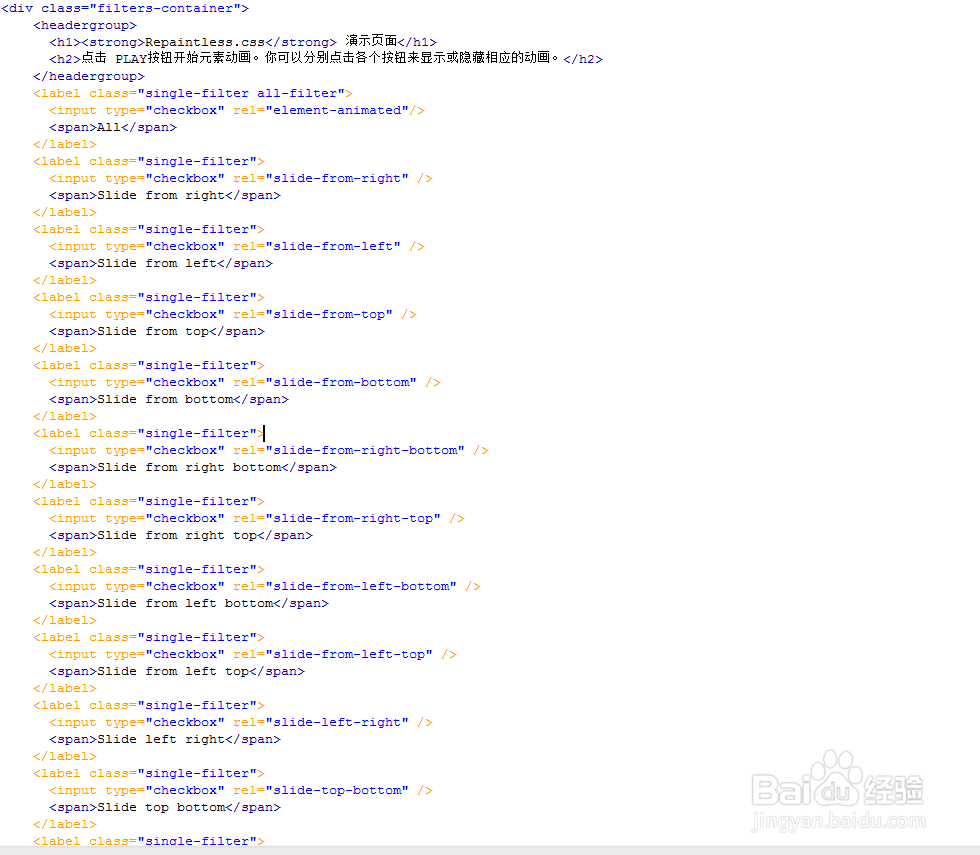Click span text 'Slide top bottom'
Viewport: 980px width, 855px height.
point(161,808)
